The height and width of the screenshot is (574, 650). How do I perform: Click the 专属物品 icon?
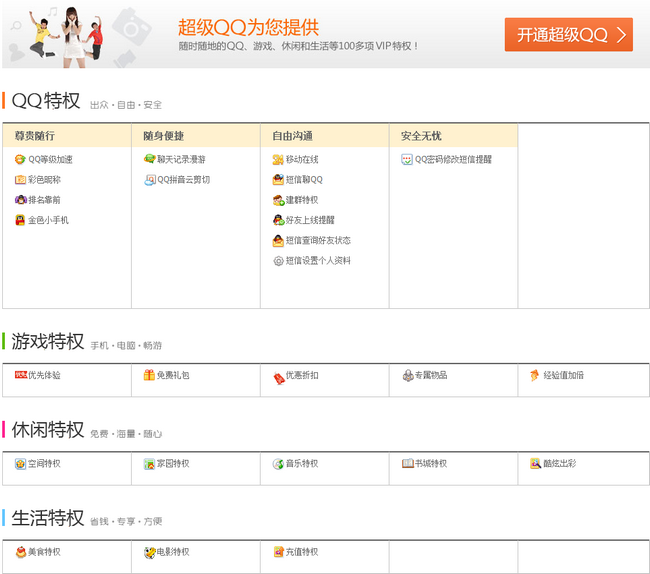408,375
